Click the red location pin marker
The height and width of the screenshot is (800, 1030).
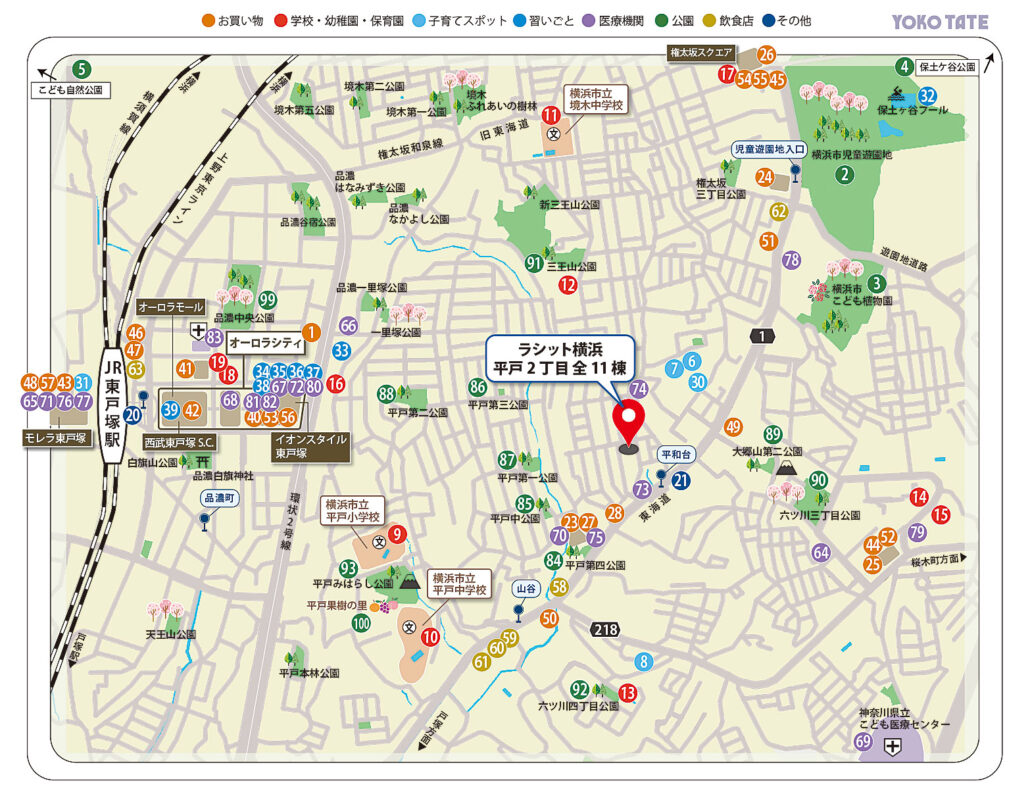pos(630,421)
